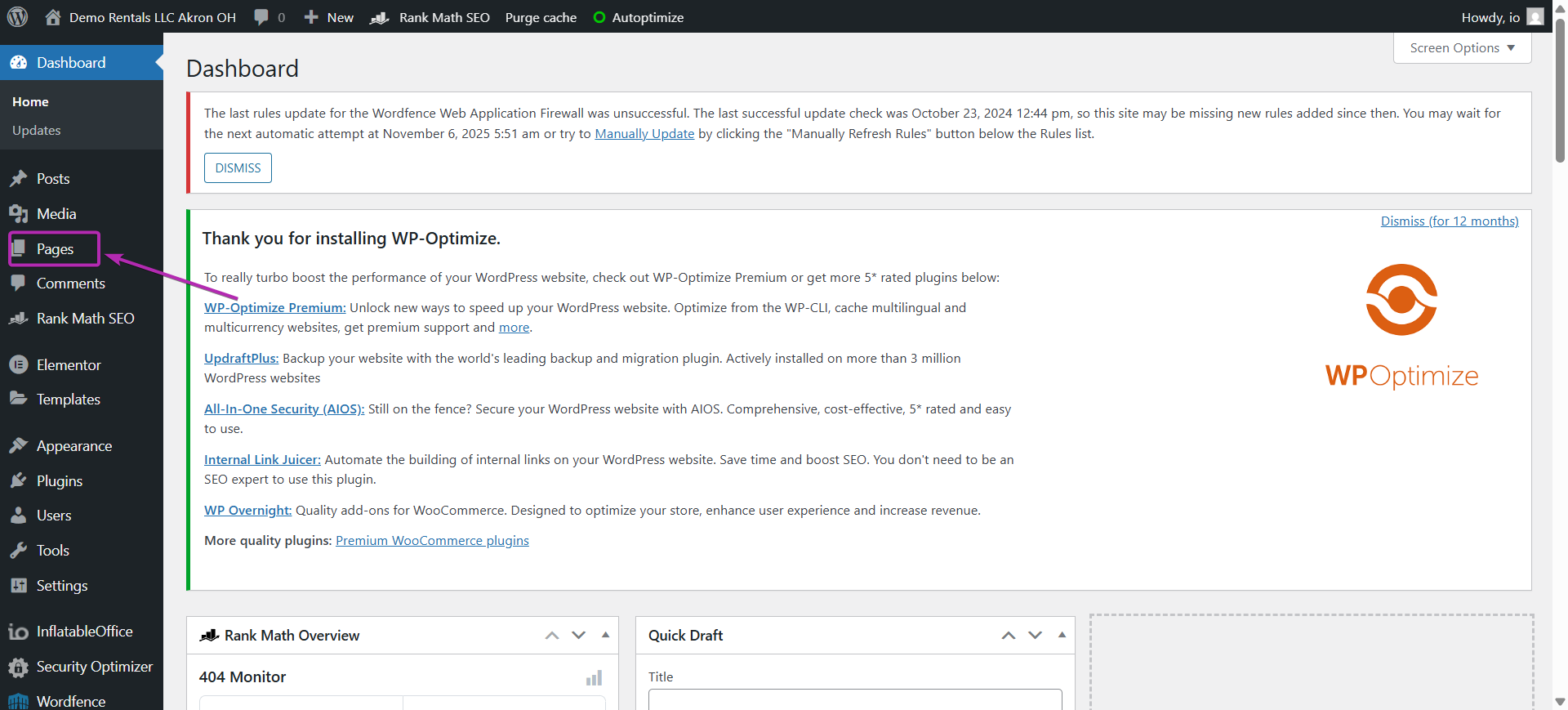
Task: Open the comments bubble icon in admin bar
Action: pos(261,17)
